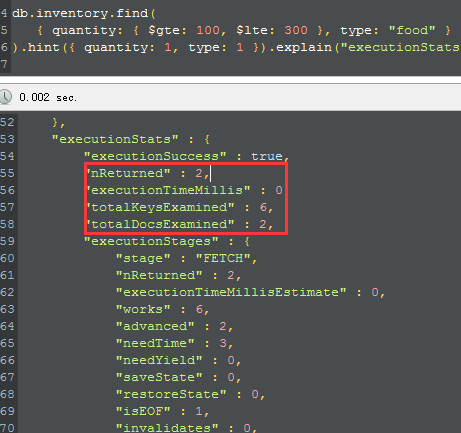461x433 pixels.
Task: Click empty editor line number 7
Action: [4, 64]
